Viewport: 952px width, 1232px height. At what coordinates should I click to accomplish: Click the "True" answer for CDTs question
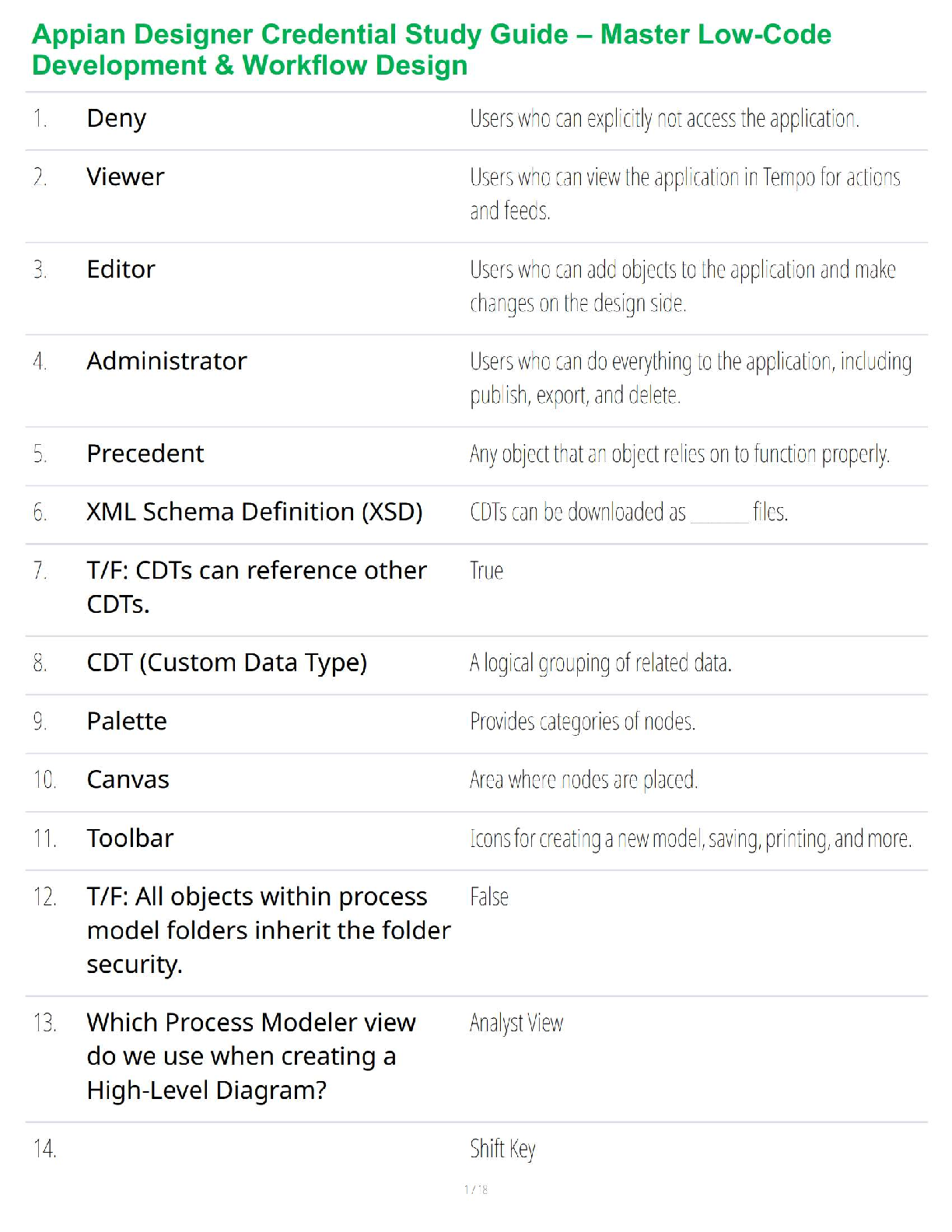click(487, 572)
